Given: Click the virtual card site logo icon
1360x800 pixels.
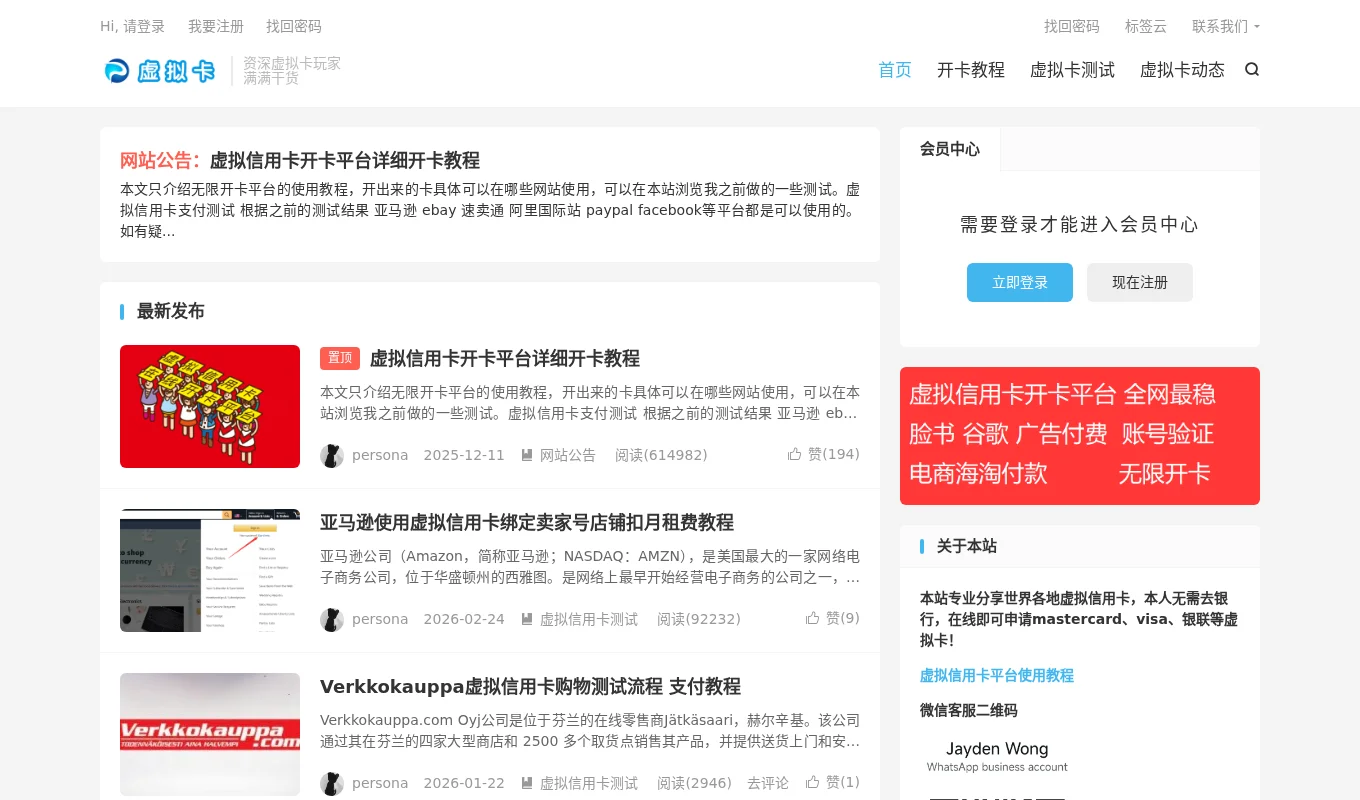Looking at the screenshot, I should coord(117,70).
